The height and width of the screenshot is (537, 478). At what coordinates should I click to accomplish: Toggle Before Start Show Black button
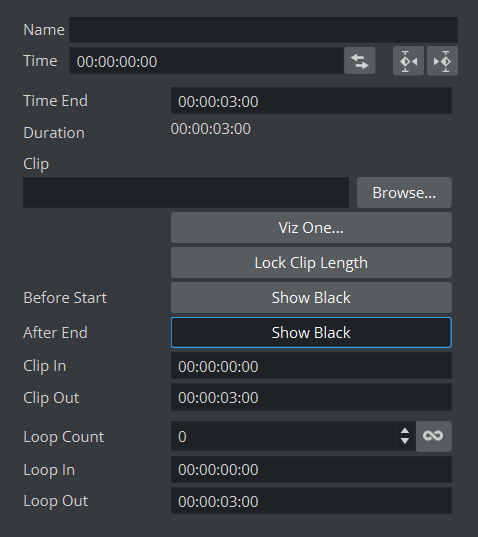pyautogui.click(x=311, y=297)
